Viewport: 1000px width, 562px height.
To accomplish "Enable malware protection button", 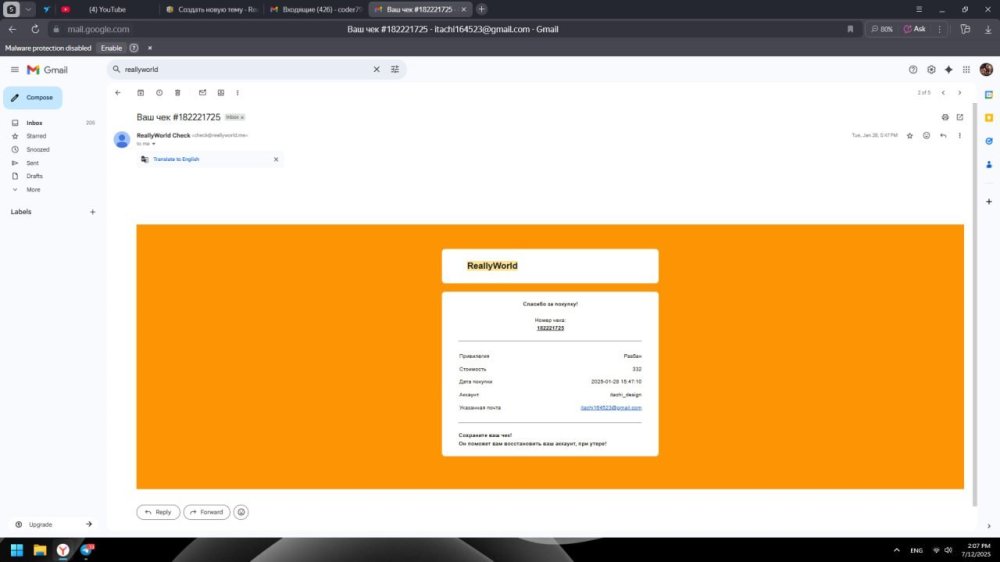I will point(111,48).
